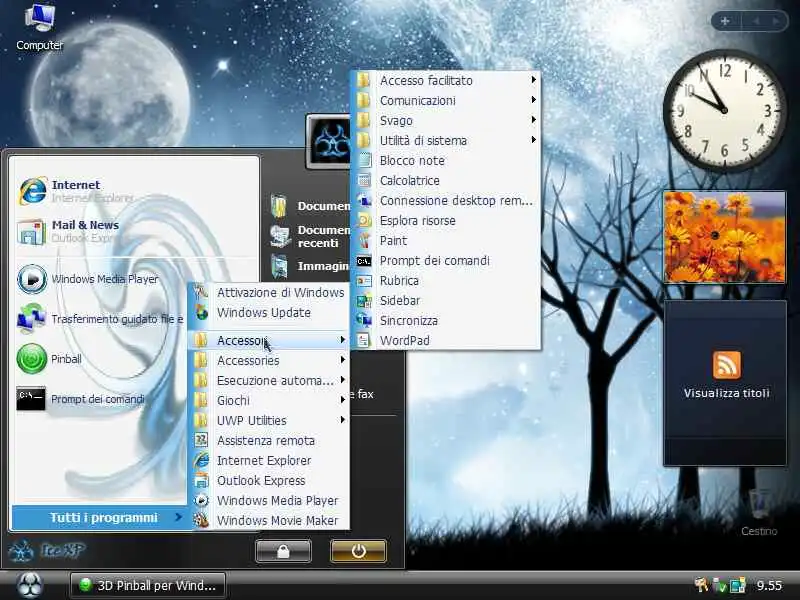Click the network tray icon beside the clock
Image resolution: width=800 pixels, height=600 pixels.
coord(737,585)
